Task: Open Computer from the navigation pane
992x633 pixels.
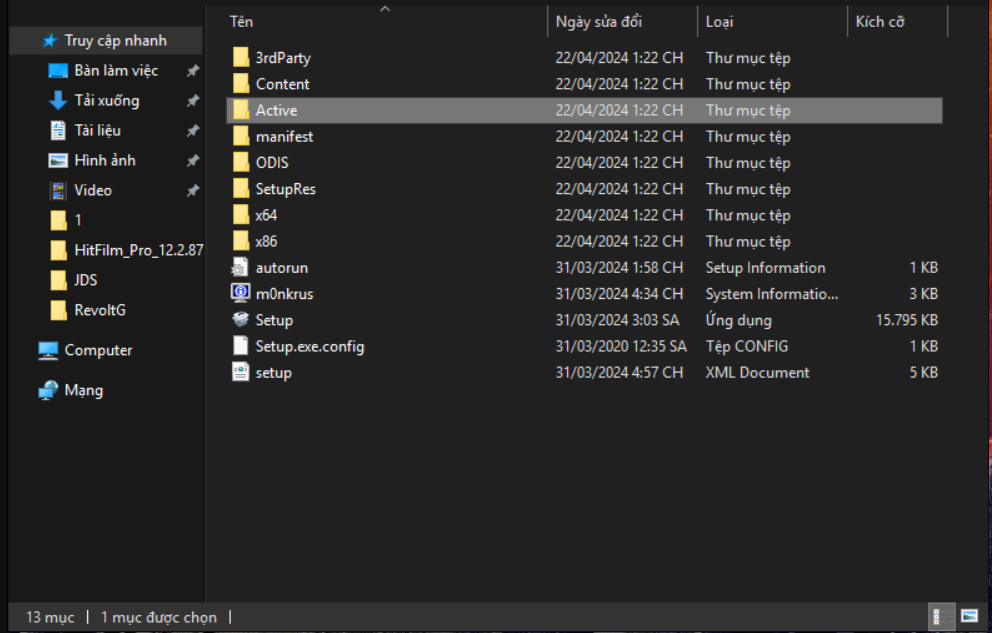Action: [98, 351]
